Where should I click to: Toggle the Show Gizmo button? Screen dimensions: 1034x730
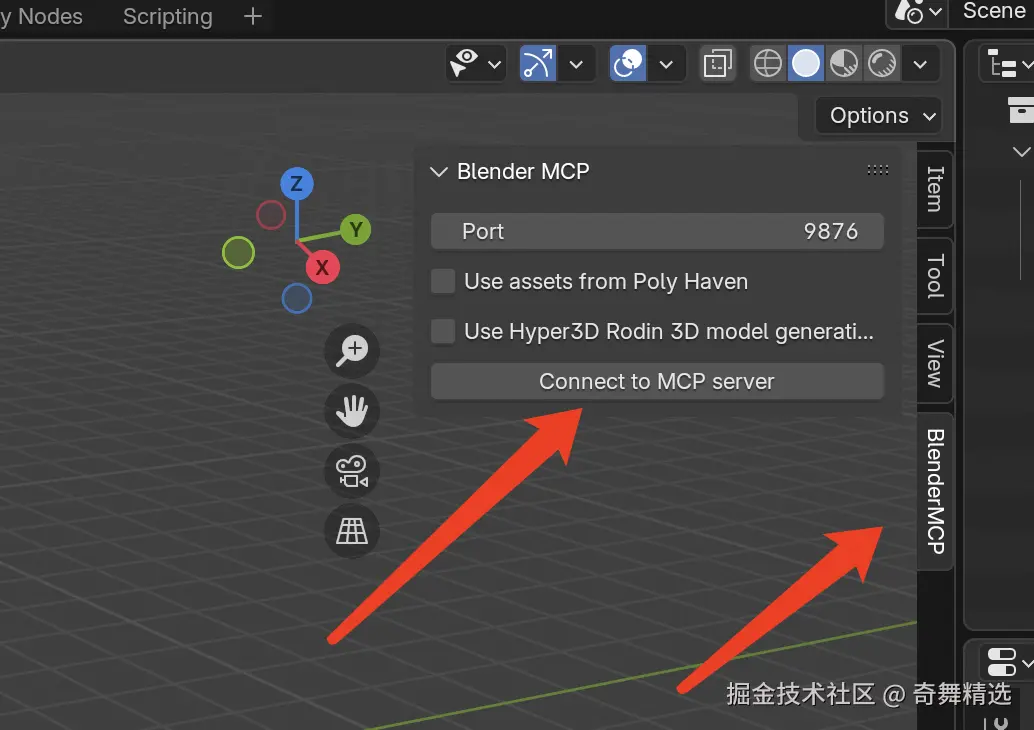537,63
